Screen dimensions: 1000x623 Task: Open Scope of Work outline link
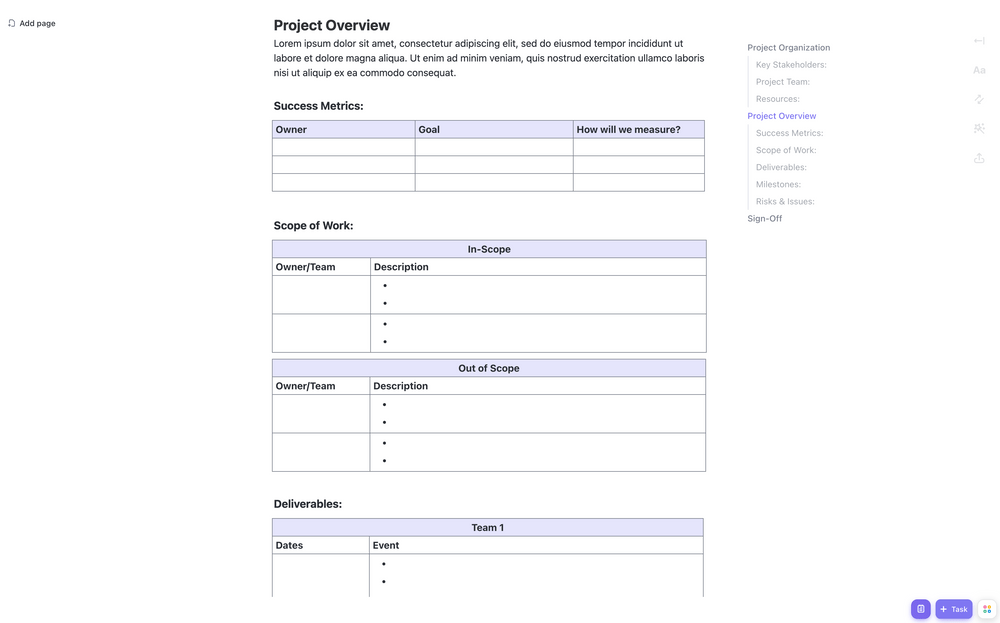[786, 150]
